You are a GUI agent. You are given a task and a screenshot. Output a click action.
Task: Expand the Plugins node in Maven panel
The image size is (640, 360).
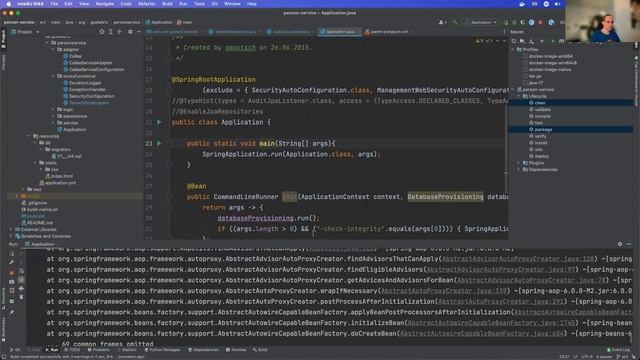[519, 163]
